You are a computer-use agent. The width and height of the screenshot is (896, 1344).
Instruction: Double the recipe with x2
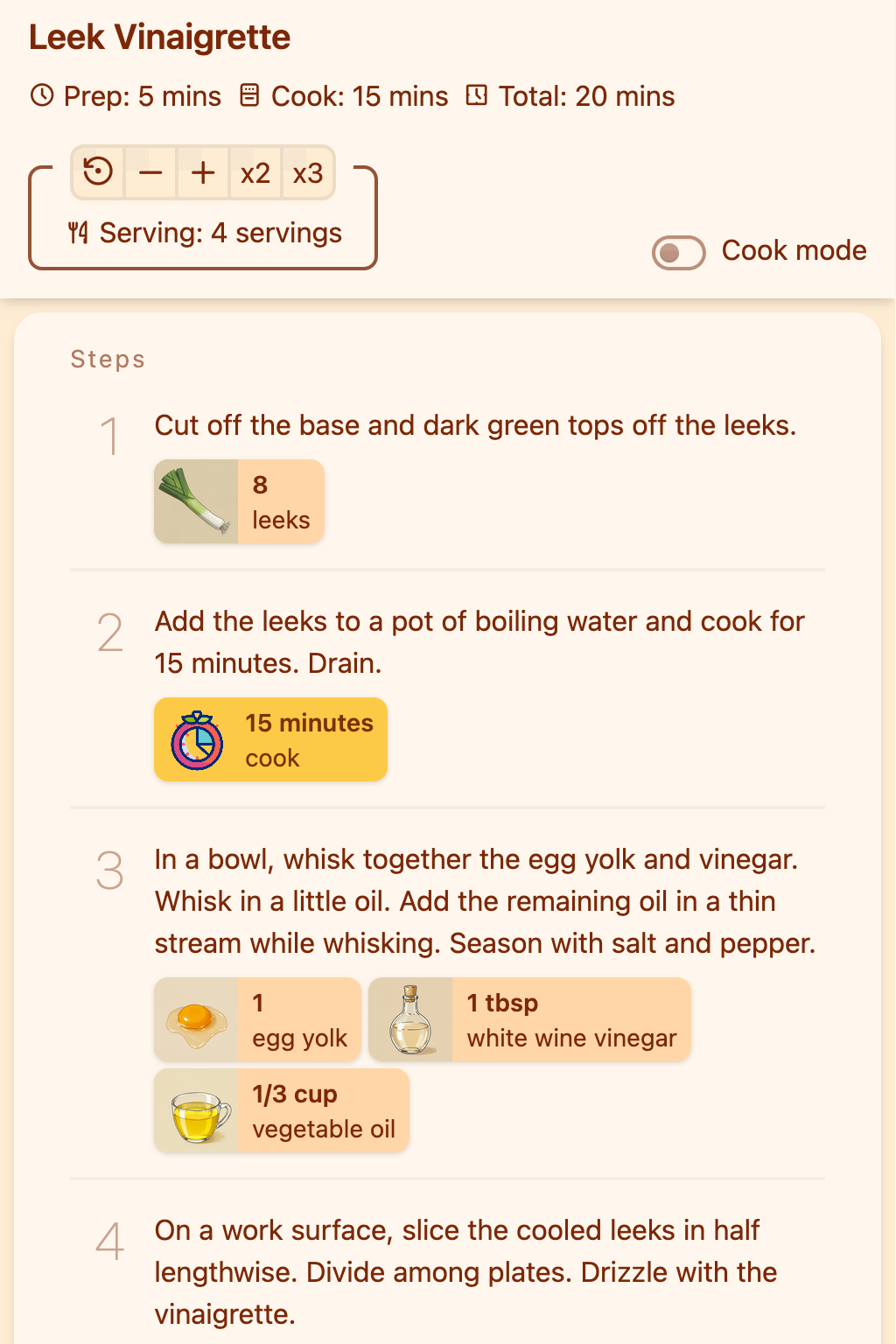pos(255,171)
